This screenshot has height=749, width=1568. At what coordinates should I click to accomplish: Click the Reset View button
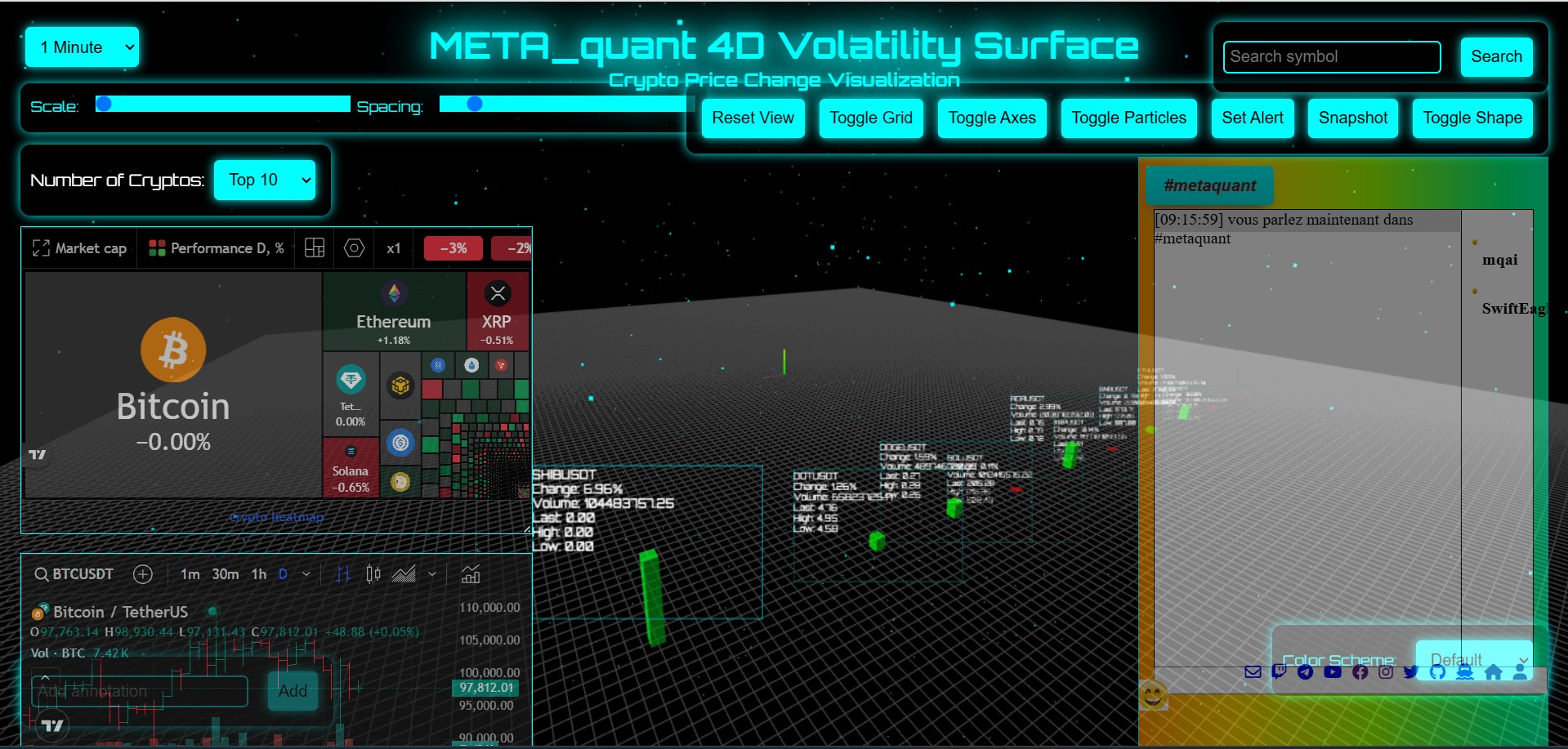[x=753, y=118]
